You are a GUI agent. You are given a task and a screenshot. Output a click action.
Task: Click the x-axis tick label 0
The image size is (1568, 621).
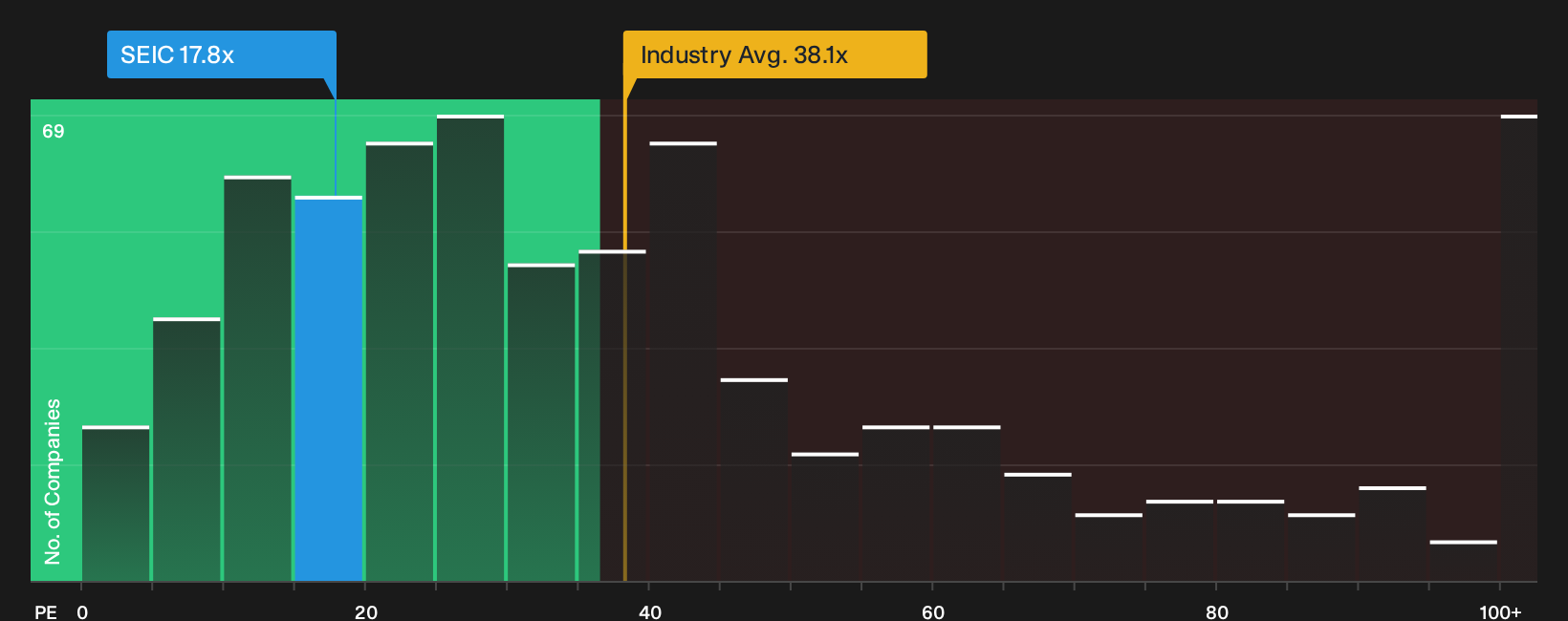82,612
